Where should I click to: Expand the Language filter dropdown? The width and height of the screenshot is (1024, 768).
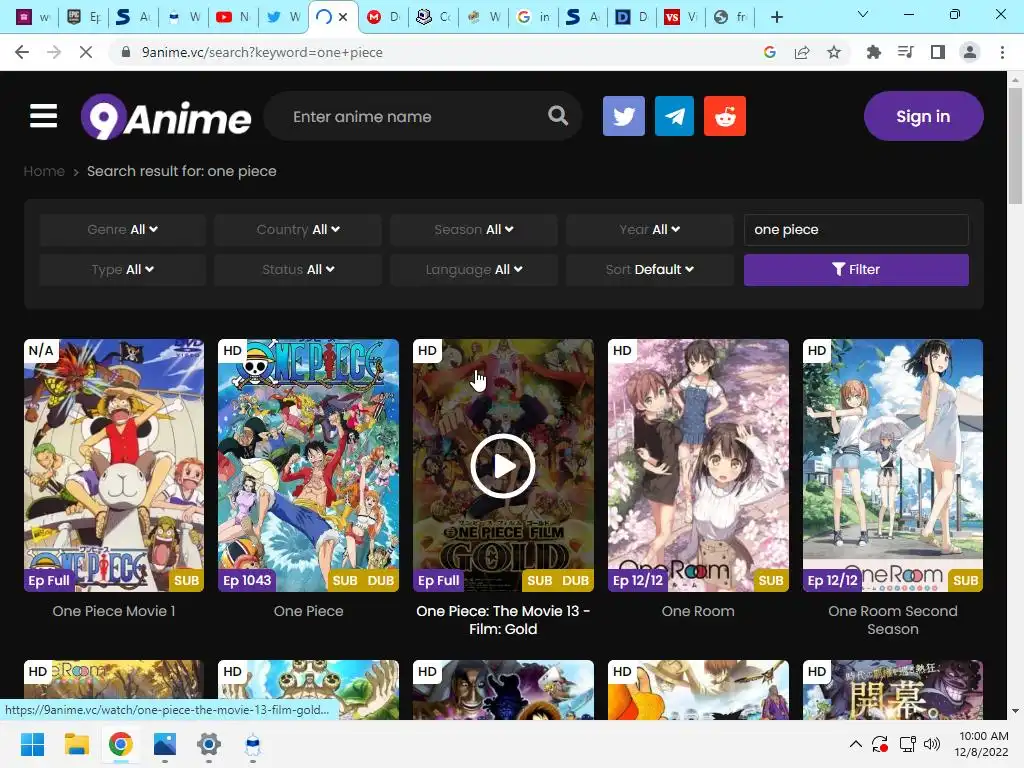point(473,270)
